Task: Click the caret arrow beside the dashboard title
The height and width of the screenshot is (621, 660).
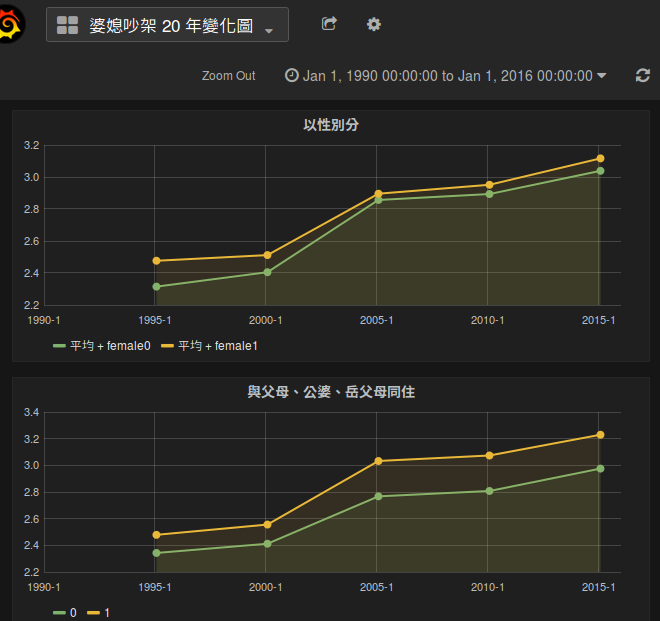Action: tap(269, 30)
